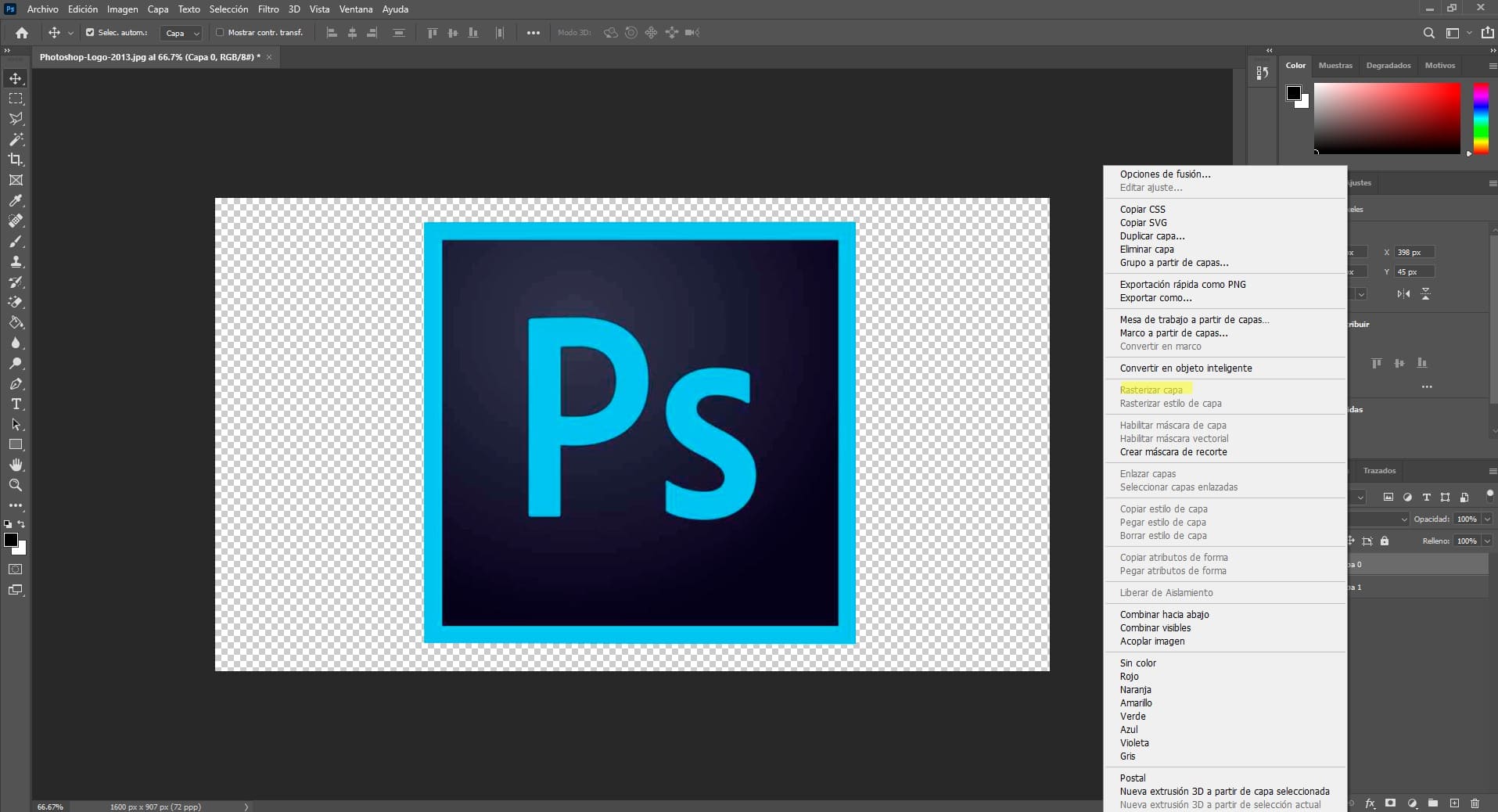Expand the collapsed toolbar double arrows
Image resolution: width=1498 pixels, height=812 pixels.
[x=7, y=50]
